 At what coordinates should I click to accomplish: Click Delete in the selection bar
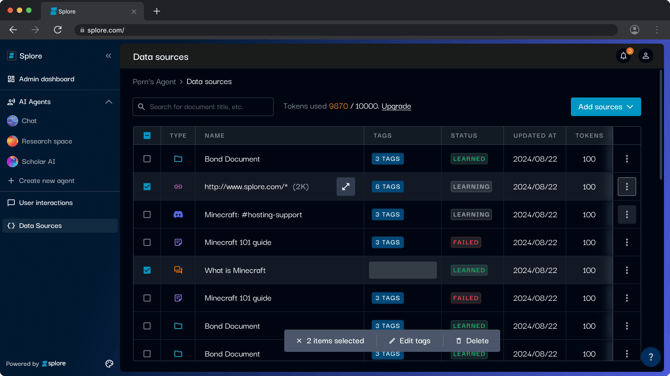click(472, 341)
